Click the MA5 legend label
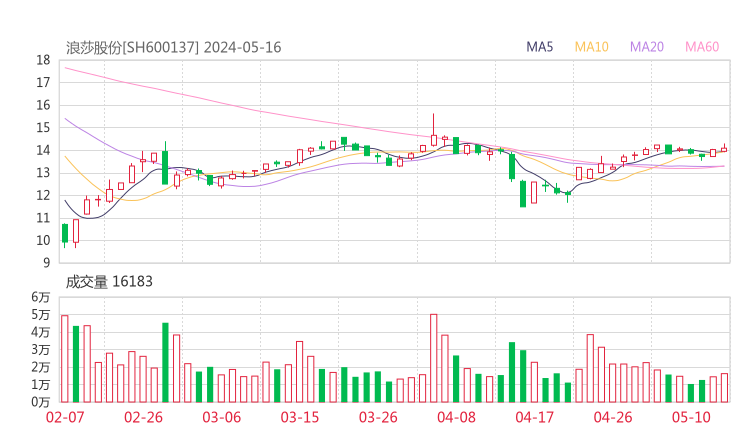Screen dimensions: 740x440 pyautogui.click(x=539, y=47)
